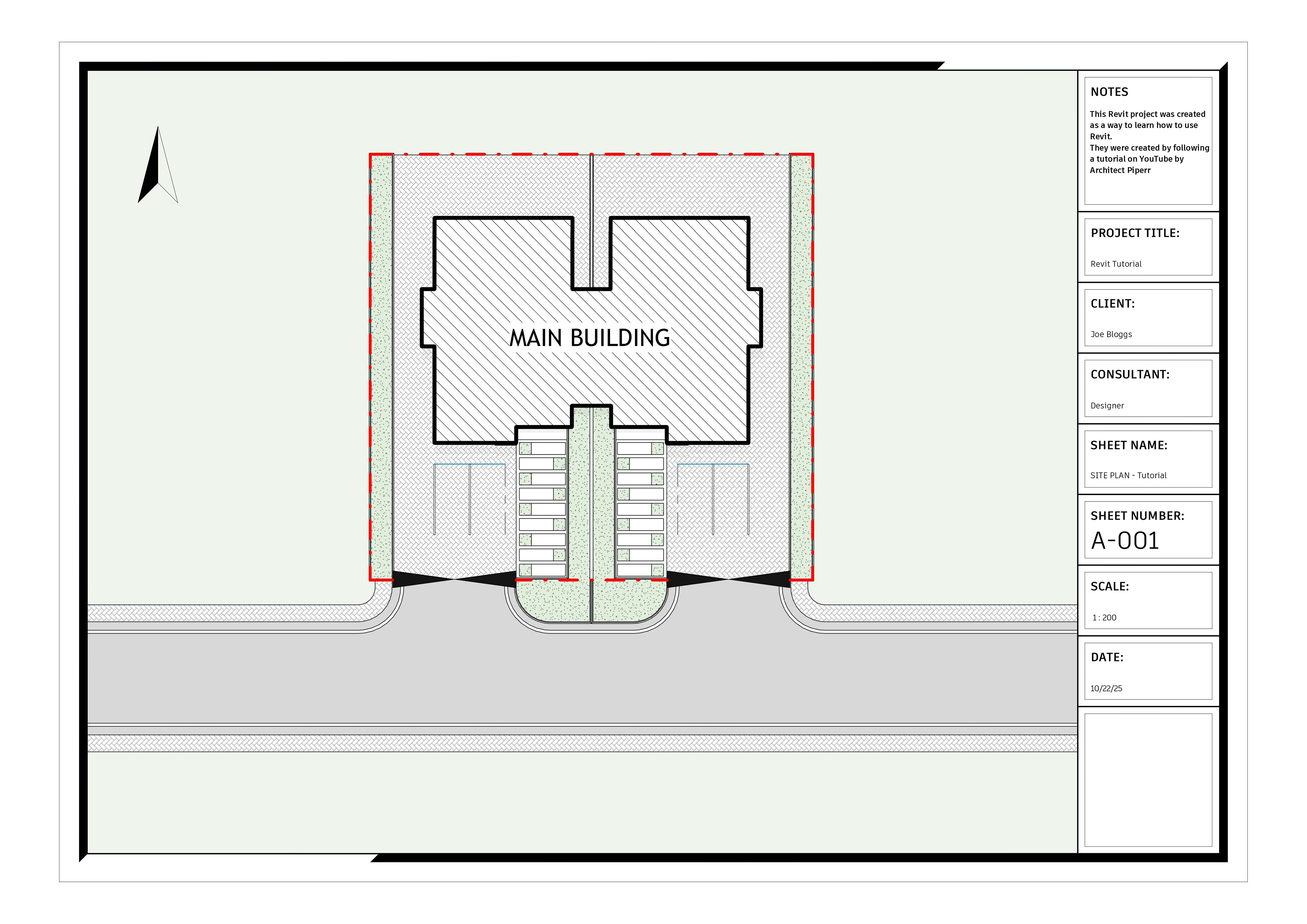This screenshot has height=924, width=1307.
Task: Select the Designer consultant value
Action: (x=1107, y=406)
